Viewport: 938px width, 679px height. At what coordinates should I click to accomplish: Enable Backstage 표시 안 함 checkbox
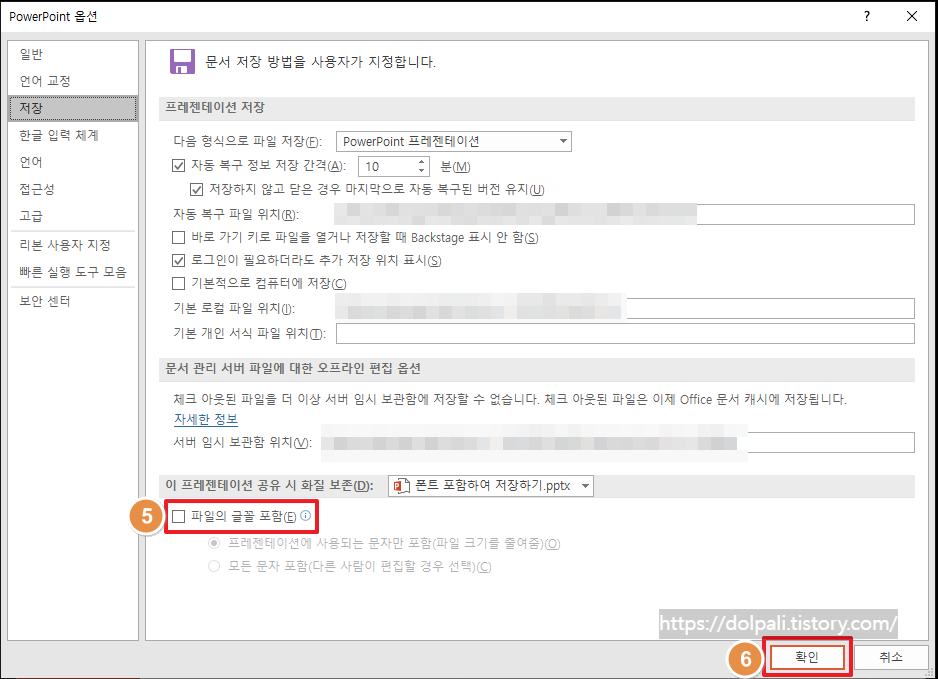click(x=178, y=238)
